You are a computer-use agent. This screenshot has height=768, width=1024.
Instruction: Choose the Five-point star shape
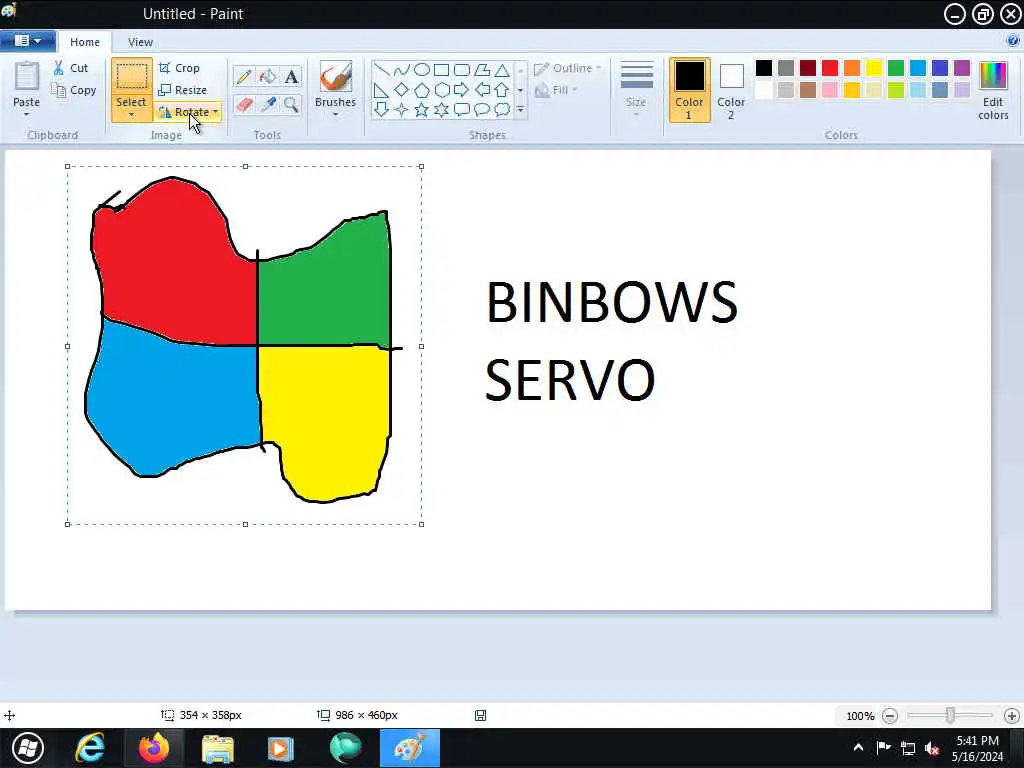point(422,110)
